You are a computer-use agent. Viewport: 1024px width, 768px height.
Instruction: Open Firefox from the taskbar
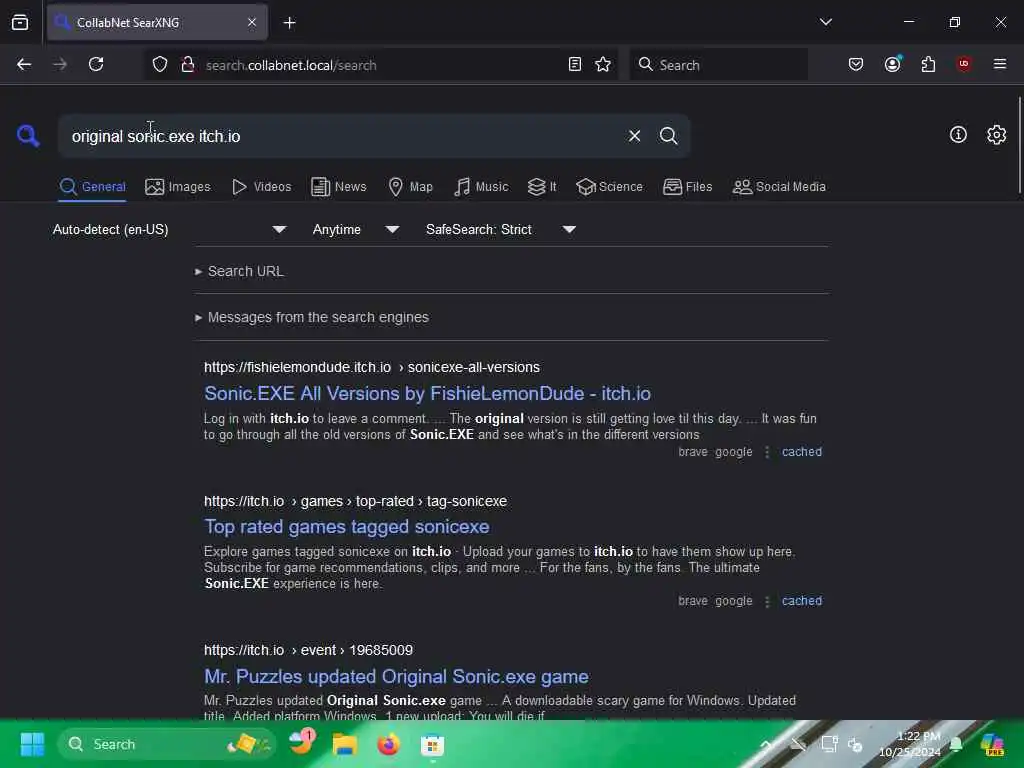tap(389, 744)
